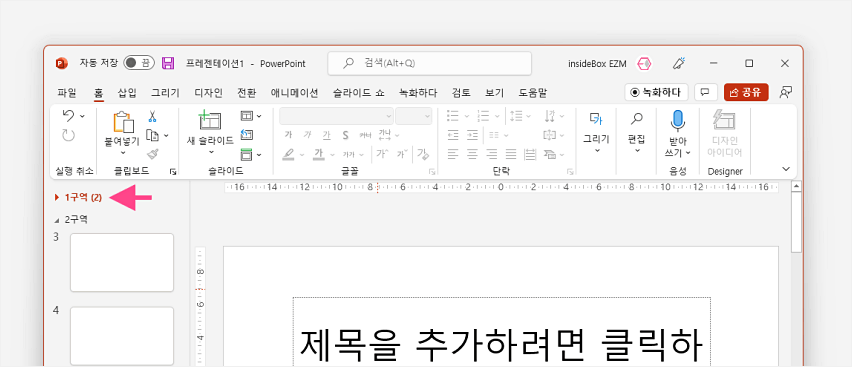
Task: Click the 녹화하다 record button
Action: coord(656,92)
